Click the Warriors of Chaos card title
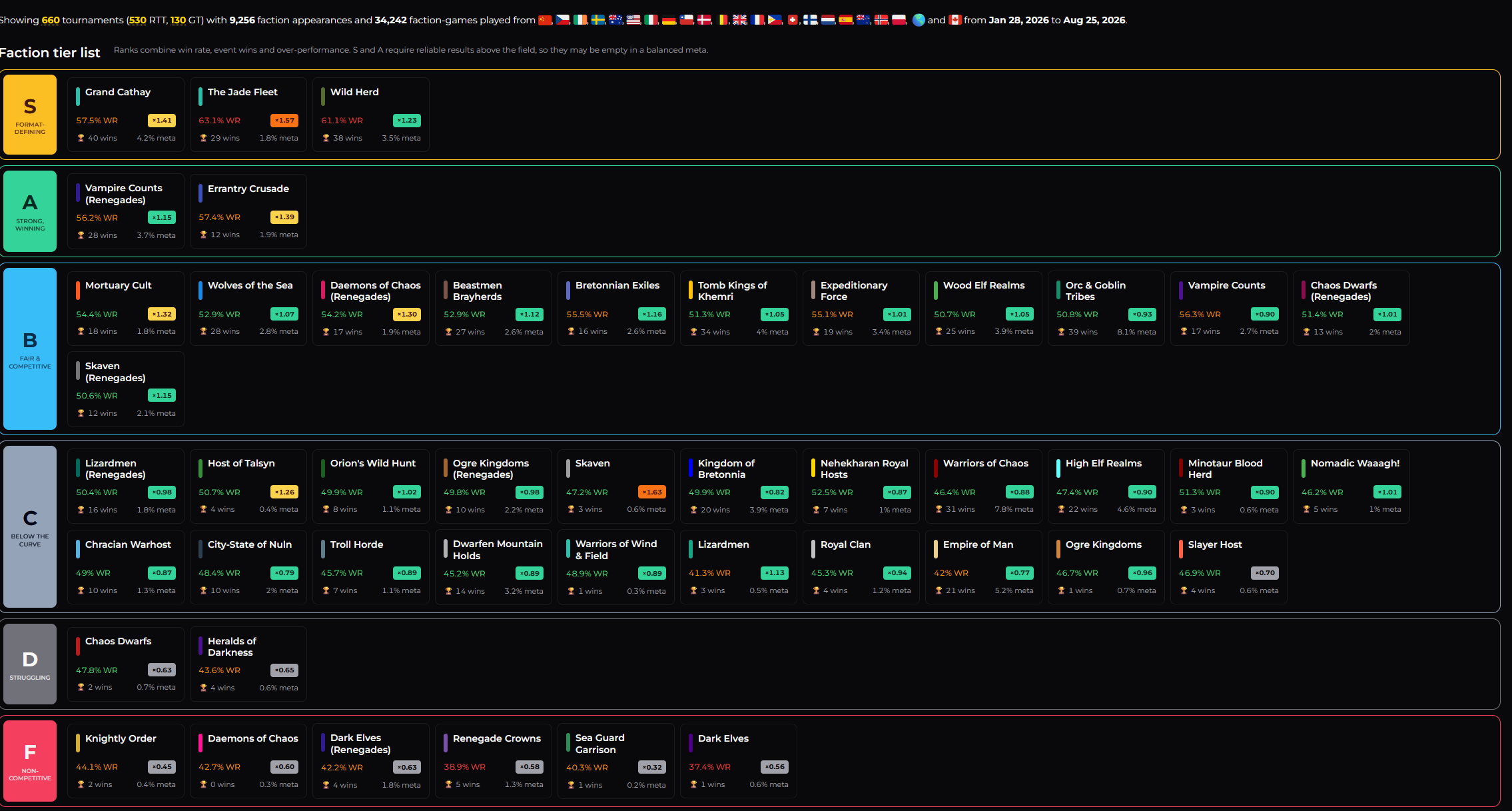Screen dimensions: 1512x811 pos(986,463)
